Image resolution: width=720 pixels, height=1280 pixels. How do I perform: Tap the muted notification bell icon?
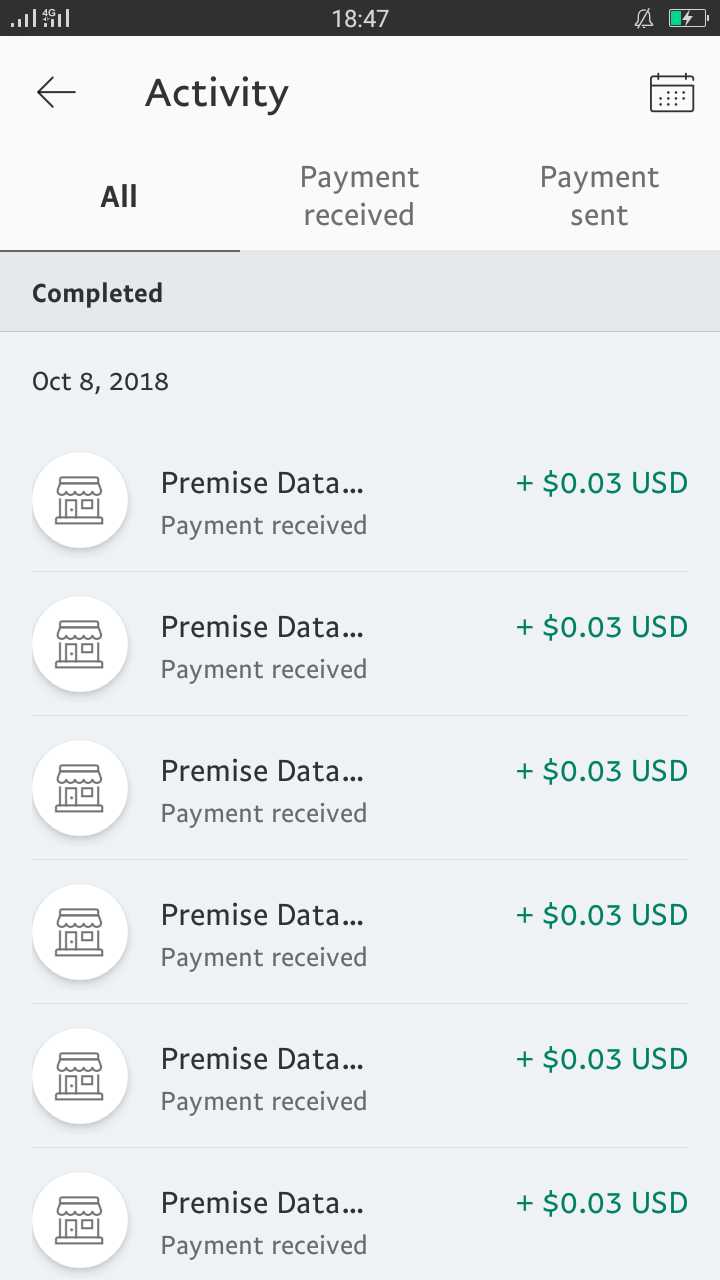click(644, 18)
